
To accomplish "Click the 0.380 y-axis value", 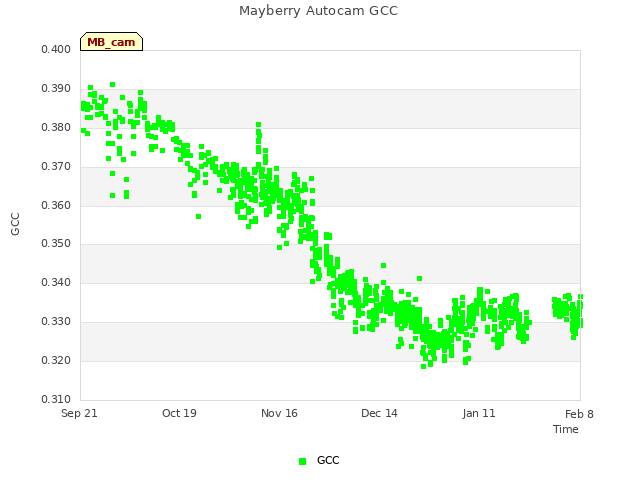I will point(56,128).
